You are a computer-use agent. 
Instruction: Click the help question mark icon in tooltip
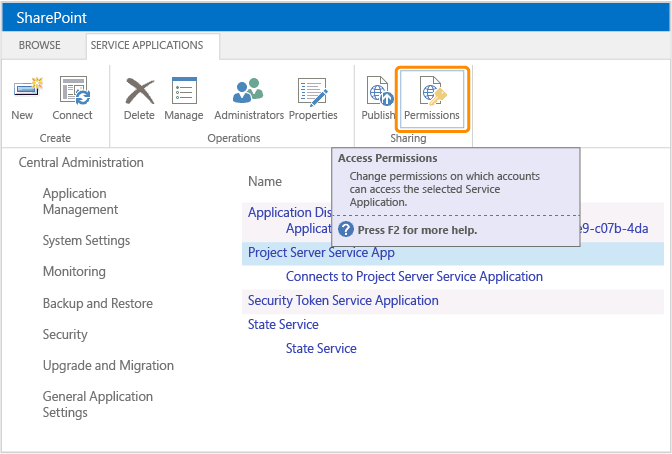346,230
